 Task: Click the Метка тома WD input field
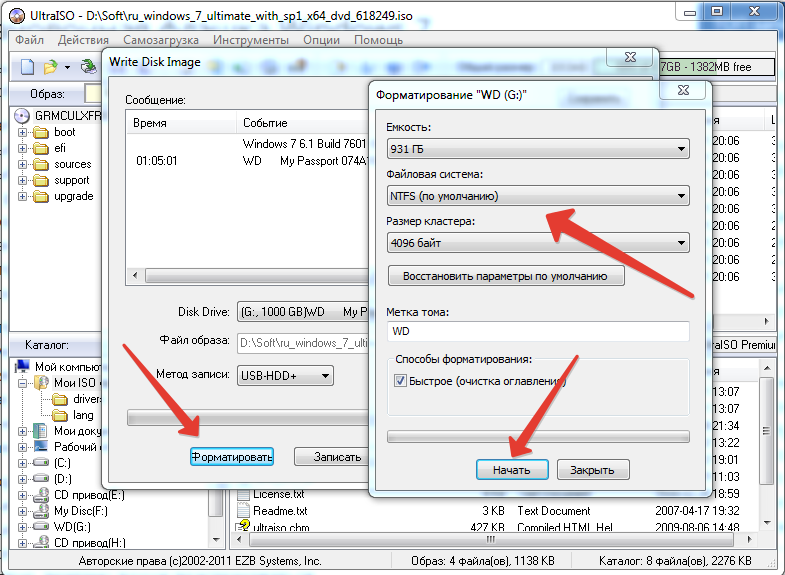pyautogui.click(x=538, y=331)
